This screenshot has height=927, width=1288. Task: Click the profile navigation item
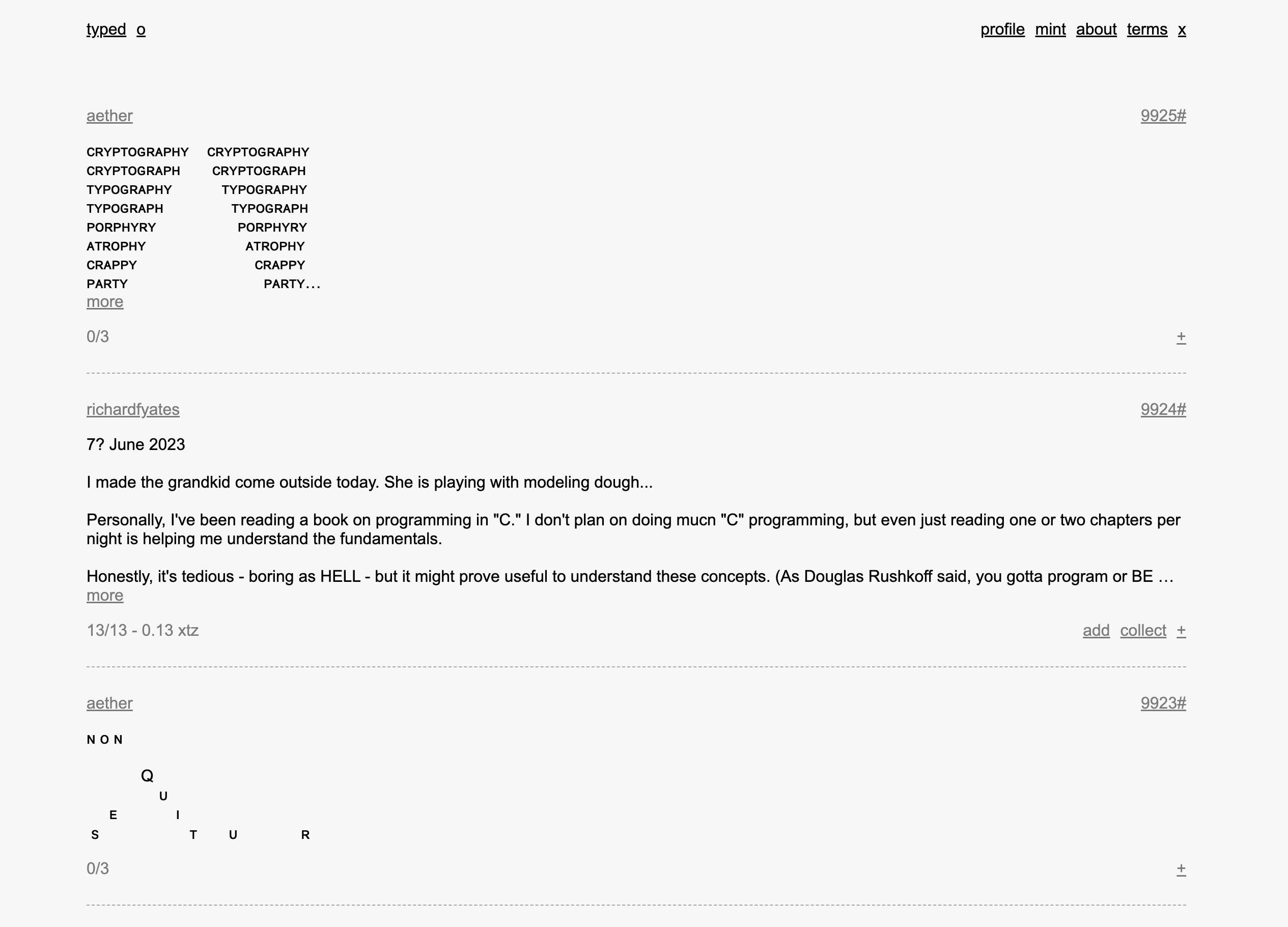pos(1002,29)
